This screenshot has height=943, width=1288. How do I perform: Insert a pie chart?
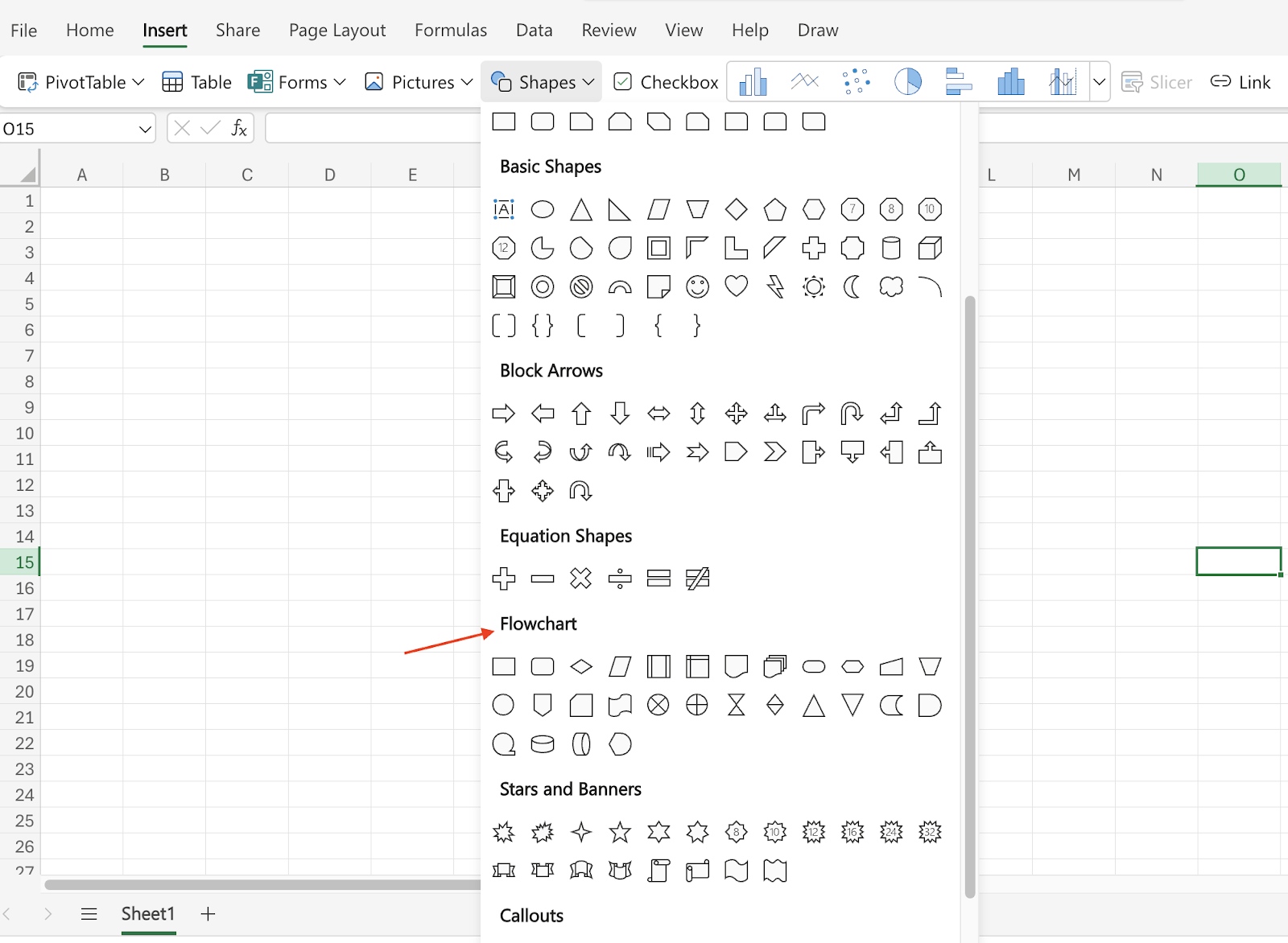907,82
